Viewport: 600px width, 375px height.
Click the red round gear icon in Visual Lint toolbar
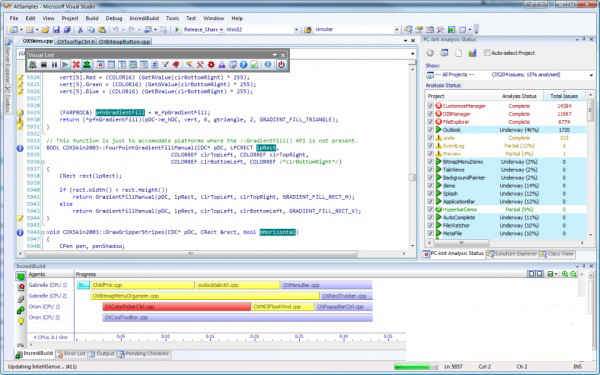coord(211,65)
